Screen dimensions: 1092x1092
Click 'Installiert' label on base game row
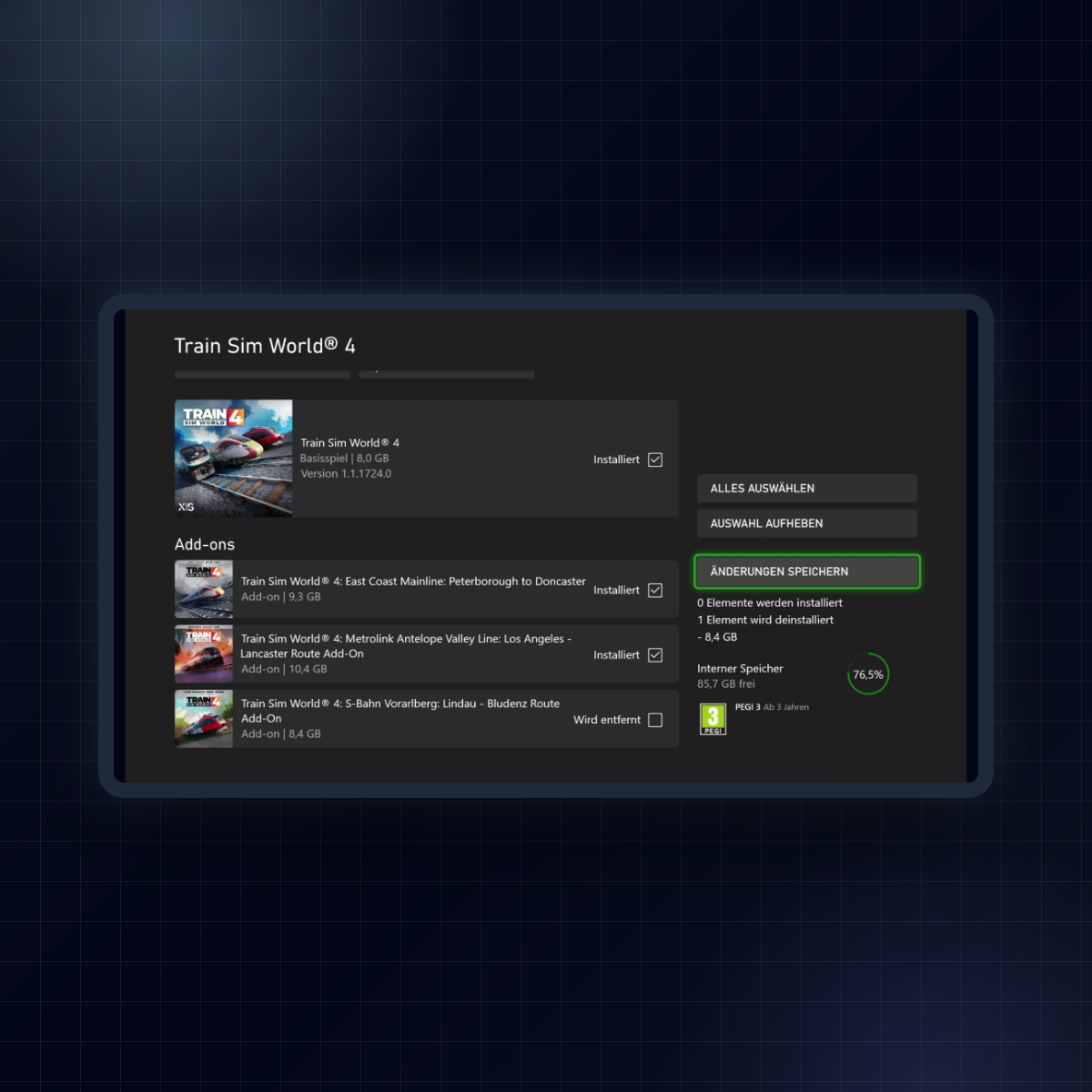tap(616, 460)
